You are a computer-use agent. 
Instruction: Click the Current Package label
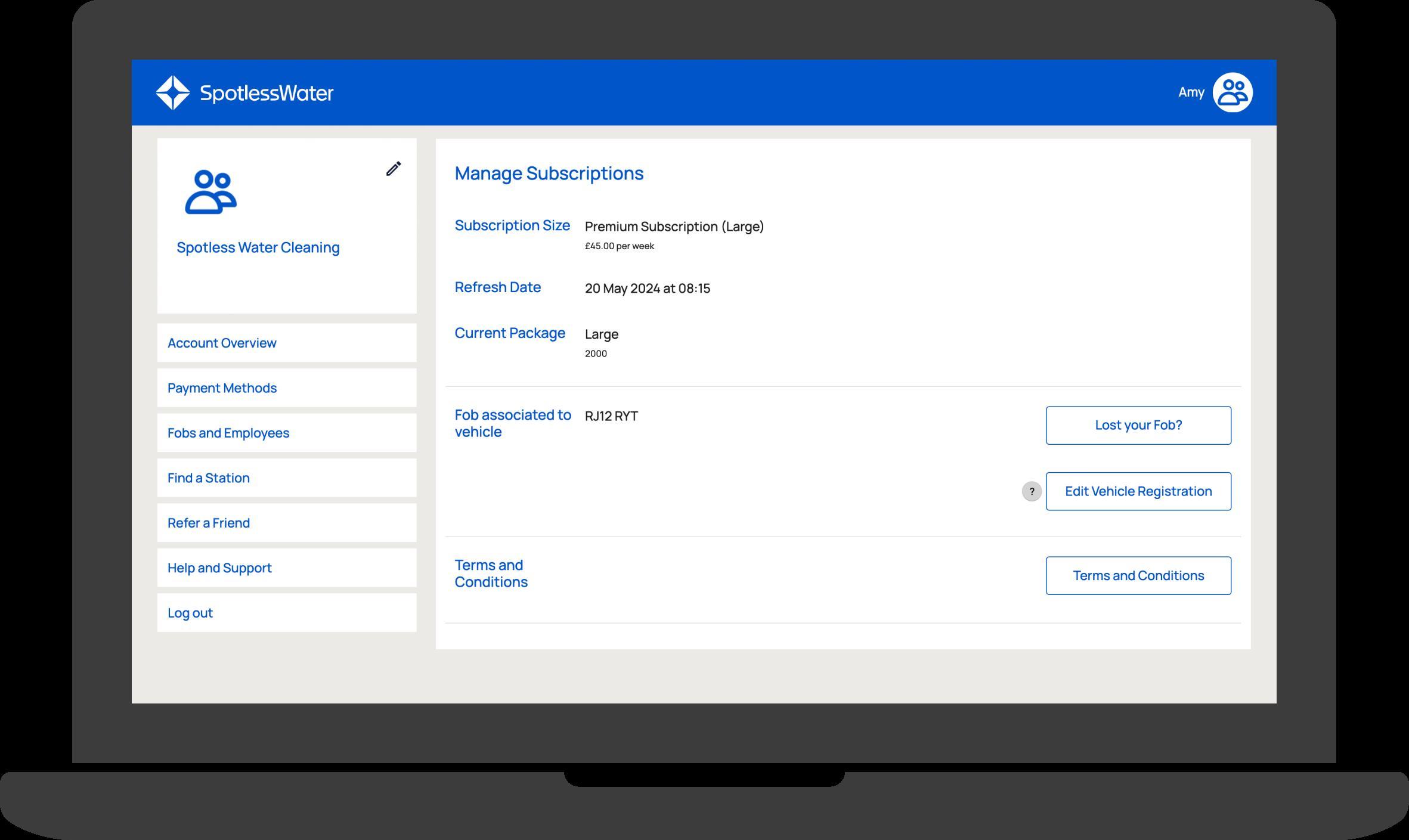510,333
